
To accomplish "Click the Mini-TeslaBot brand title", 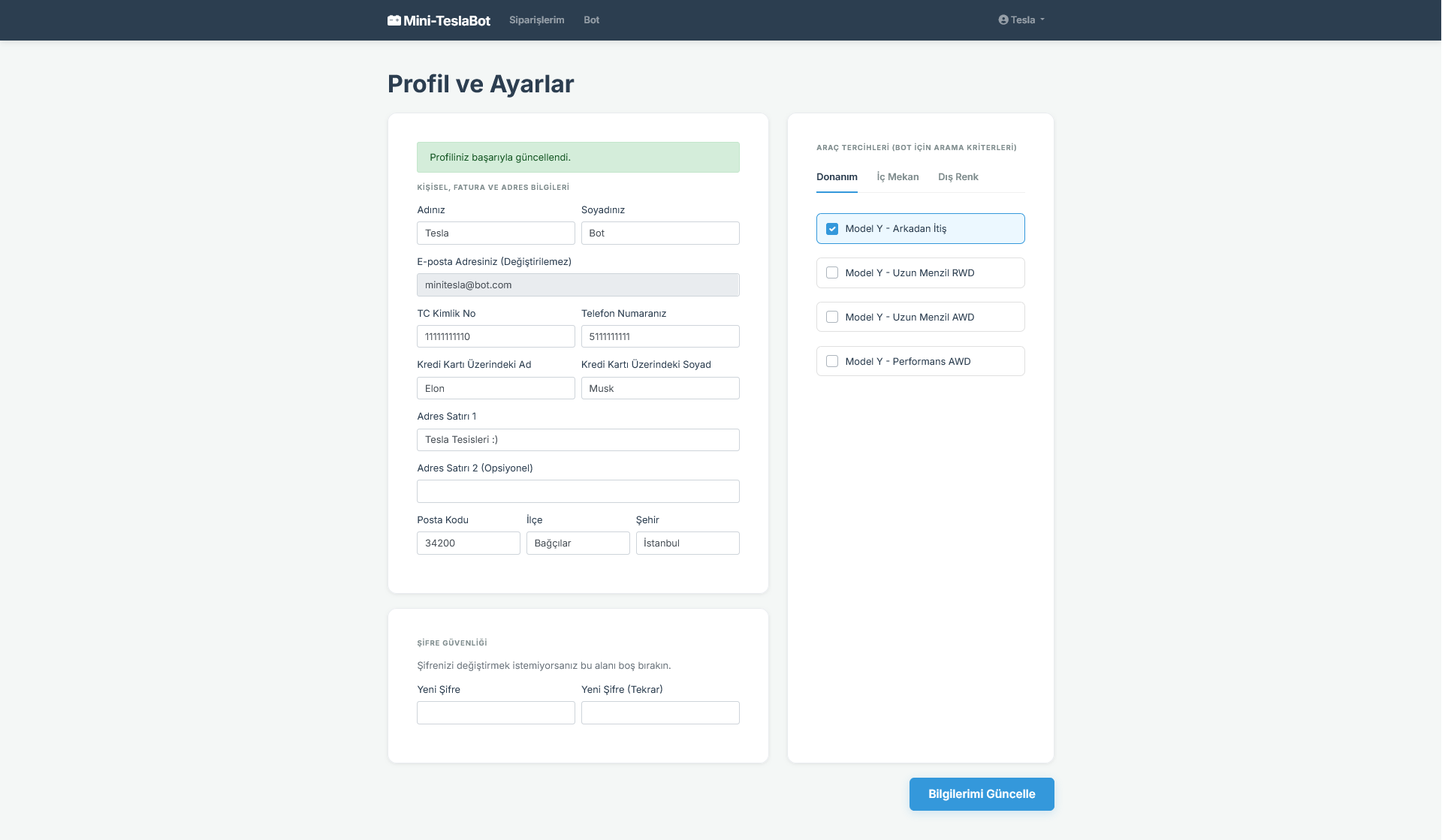I will [x=447, y=20].
